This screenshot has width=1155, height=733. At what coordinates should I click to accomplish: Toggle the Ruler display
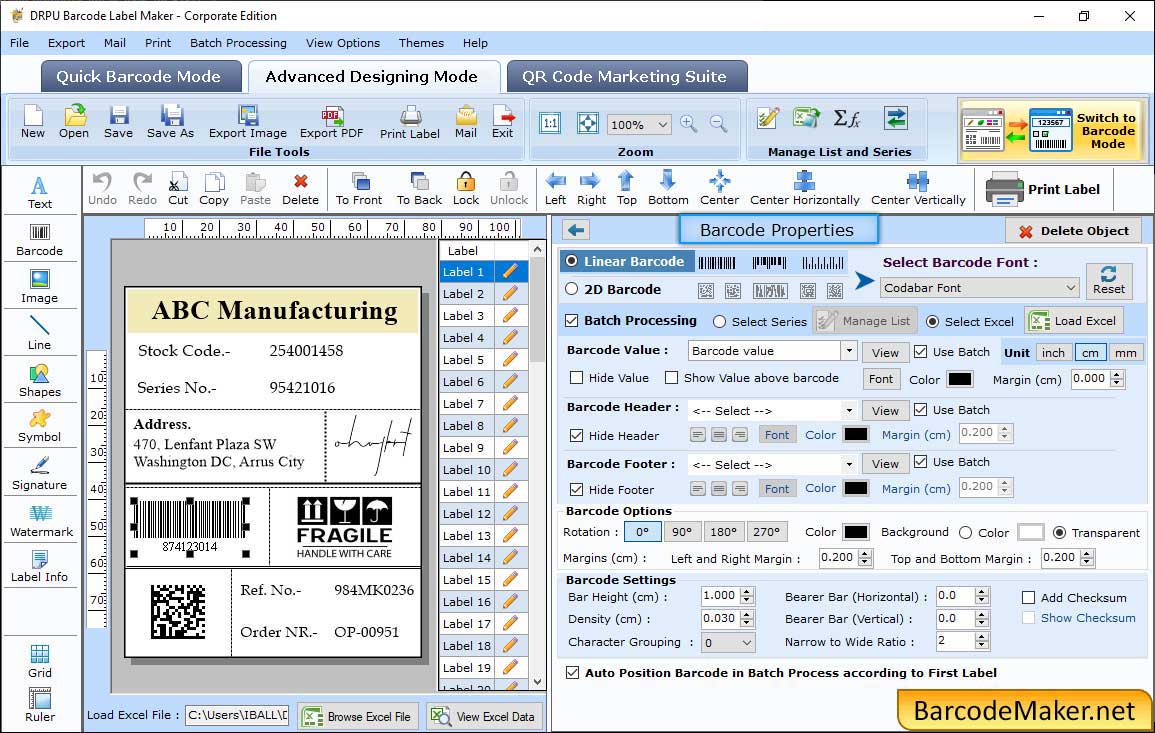click(40, 705)
